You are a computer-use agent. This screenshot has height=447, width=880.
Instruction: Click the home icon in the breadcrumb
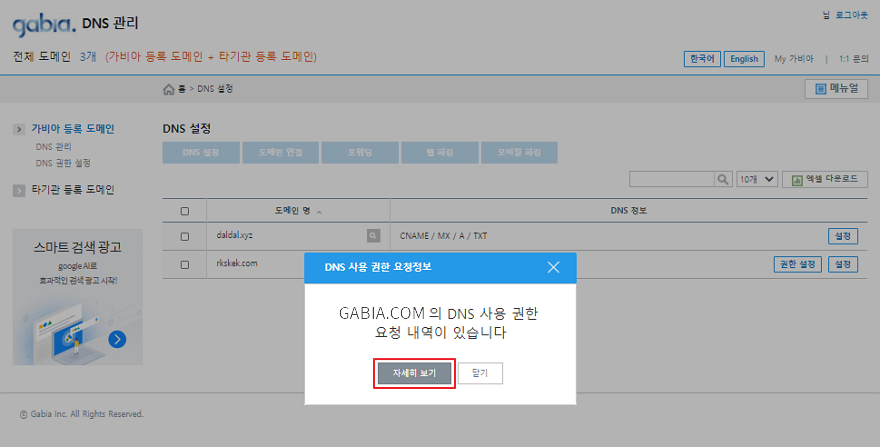168,90
